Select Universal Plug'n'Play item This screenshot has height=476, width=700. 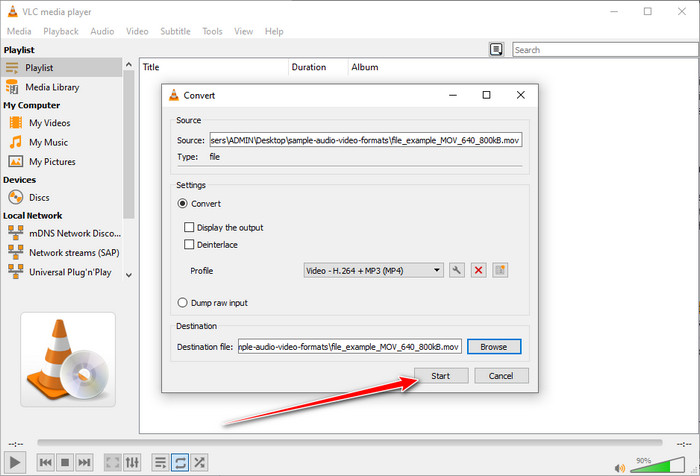point(61,272)
